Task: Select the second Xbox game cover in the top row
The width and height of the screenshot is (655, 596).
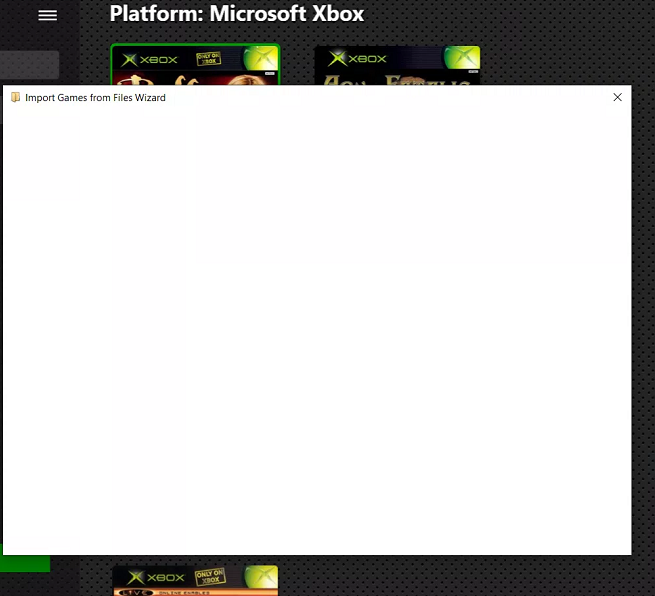Action: [x=397, y=66]
